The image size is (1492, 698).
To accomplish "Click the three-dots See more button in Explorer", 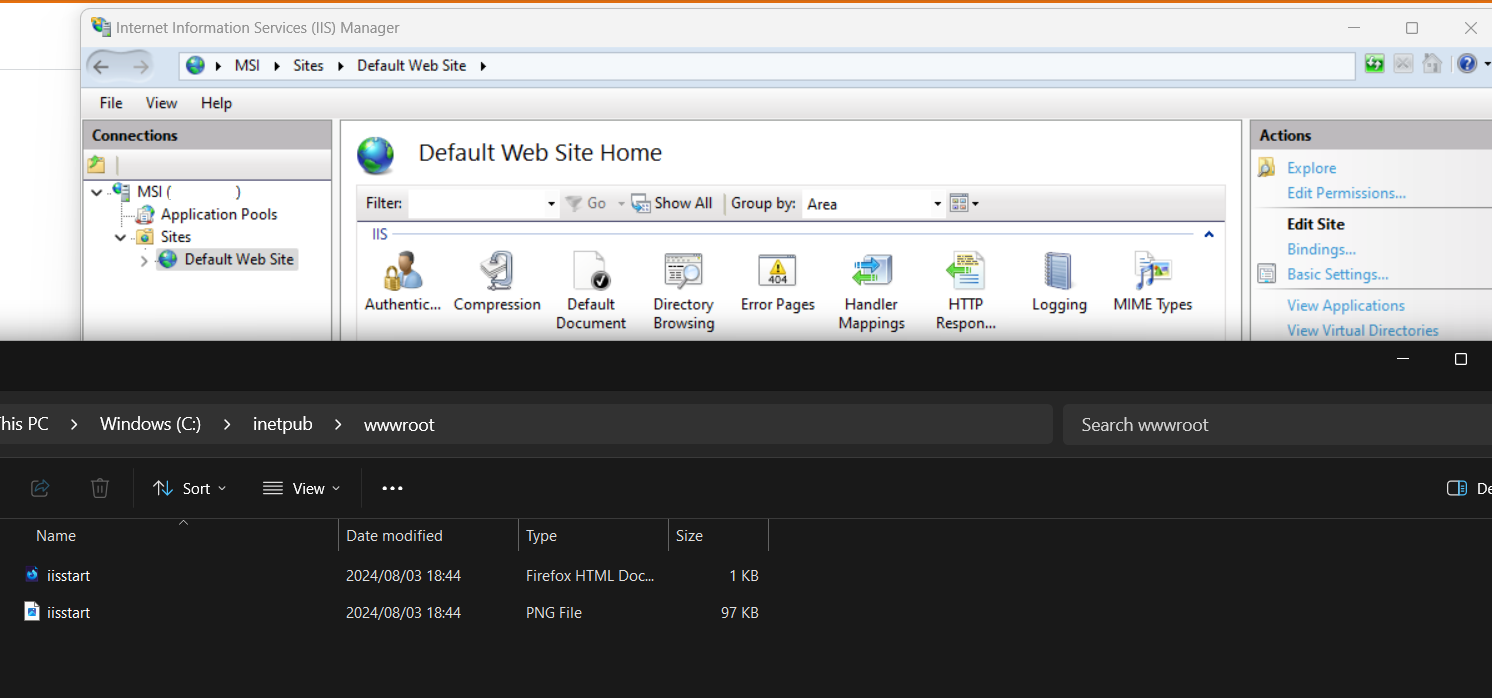I will (x=392, y=488).
